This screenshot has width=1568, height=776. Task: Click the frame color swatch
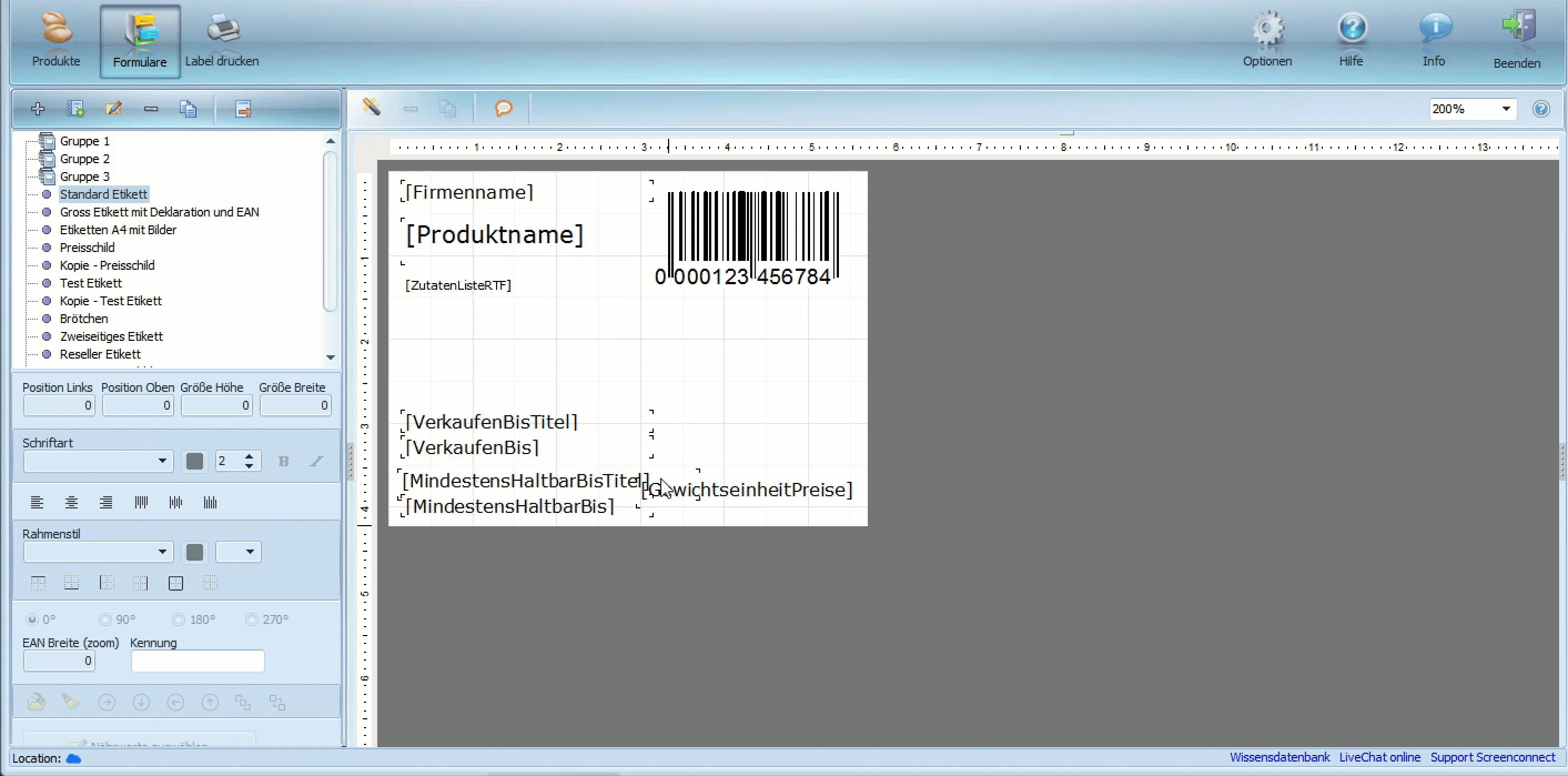195,552
